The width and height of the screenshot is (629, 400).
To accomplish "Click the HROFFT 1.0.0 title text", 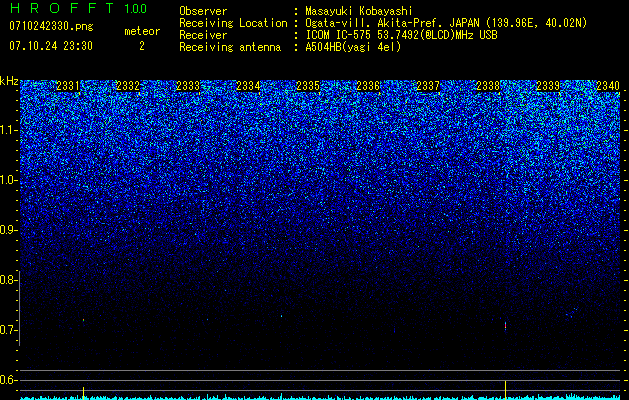I will (x=79, y=8).
